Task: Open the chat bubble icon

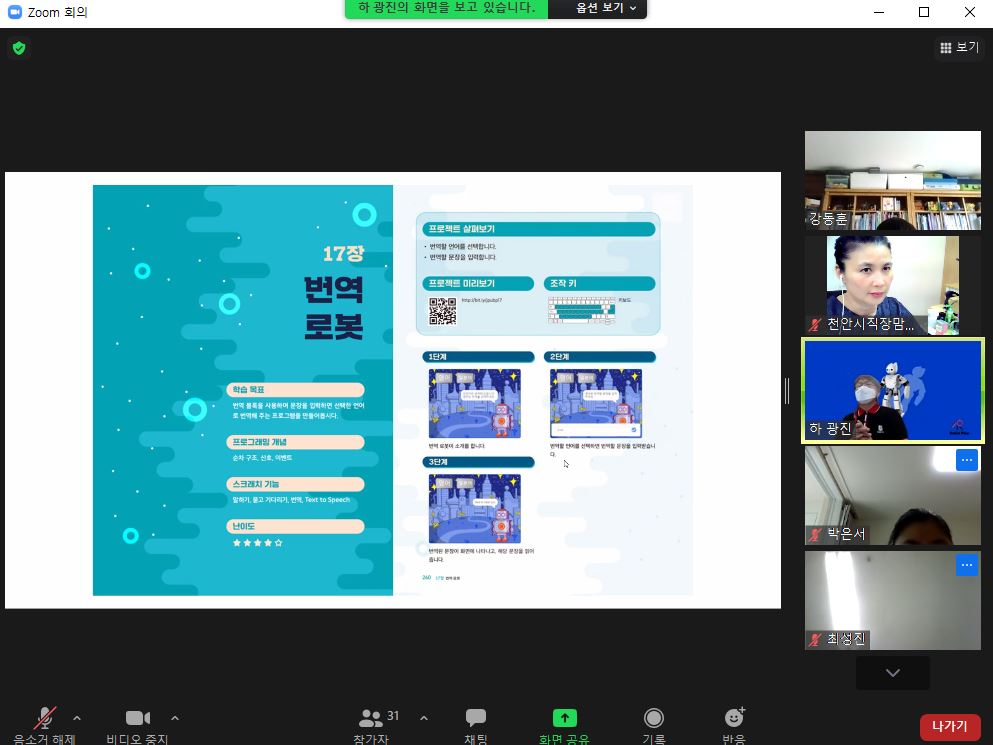Action: click(x=476, y=718)
